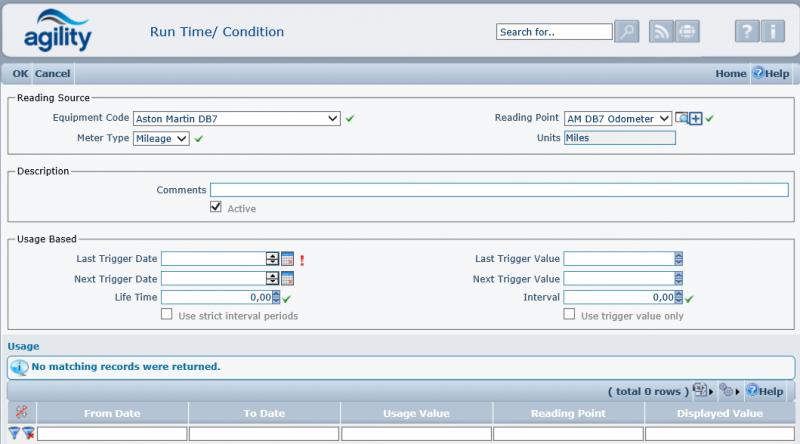Click the add Reading Point plus icon
Image resolution: width=800 pixels, height=444 pixels.
[x=696, y=119]
